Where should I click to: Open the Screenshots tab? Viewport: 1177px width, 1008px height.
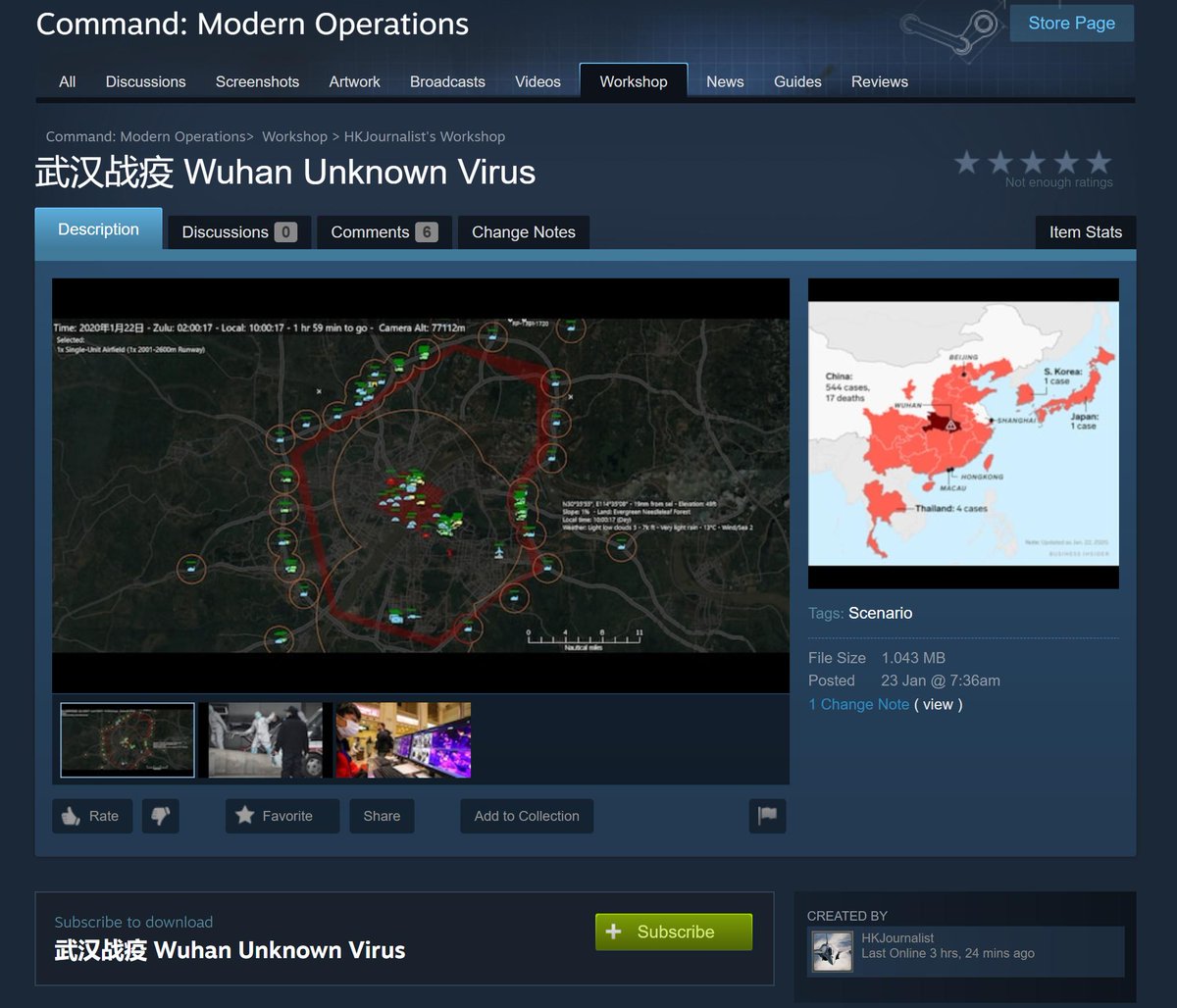coord(257,81)
